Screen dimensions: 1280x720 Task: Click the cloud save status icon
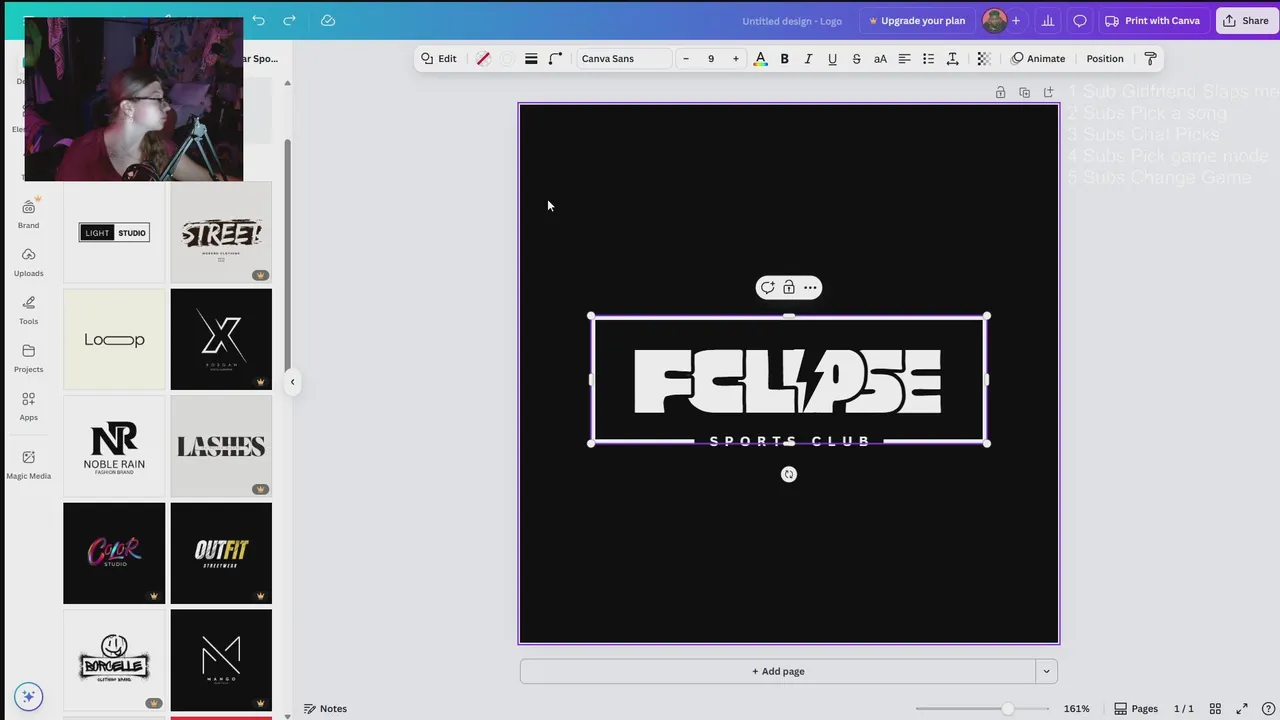pyautogui.click(x=328, y=20)
